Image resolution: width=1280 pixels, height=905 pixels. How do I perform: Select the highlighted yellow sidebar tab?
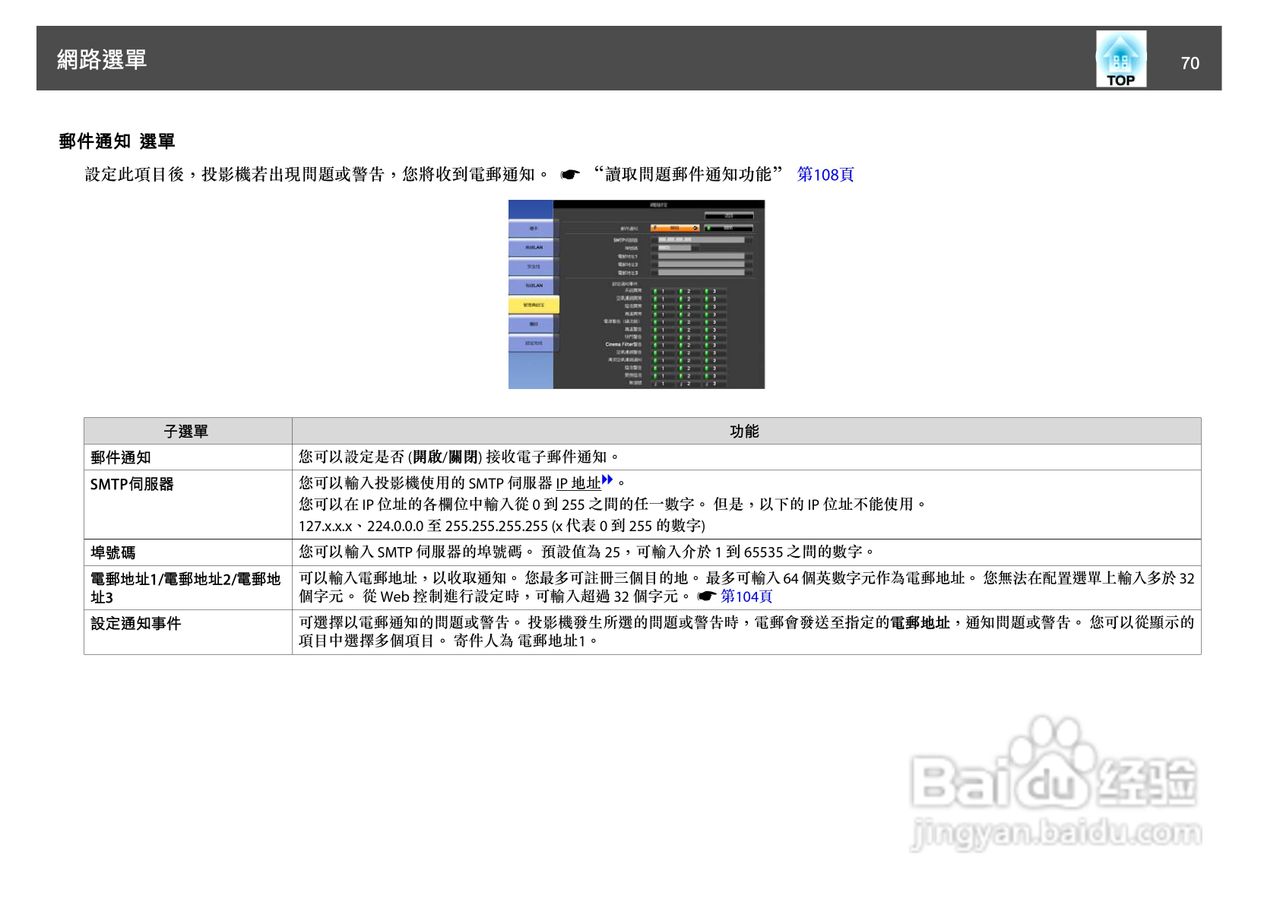(532, 304)
